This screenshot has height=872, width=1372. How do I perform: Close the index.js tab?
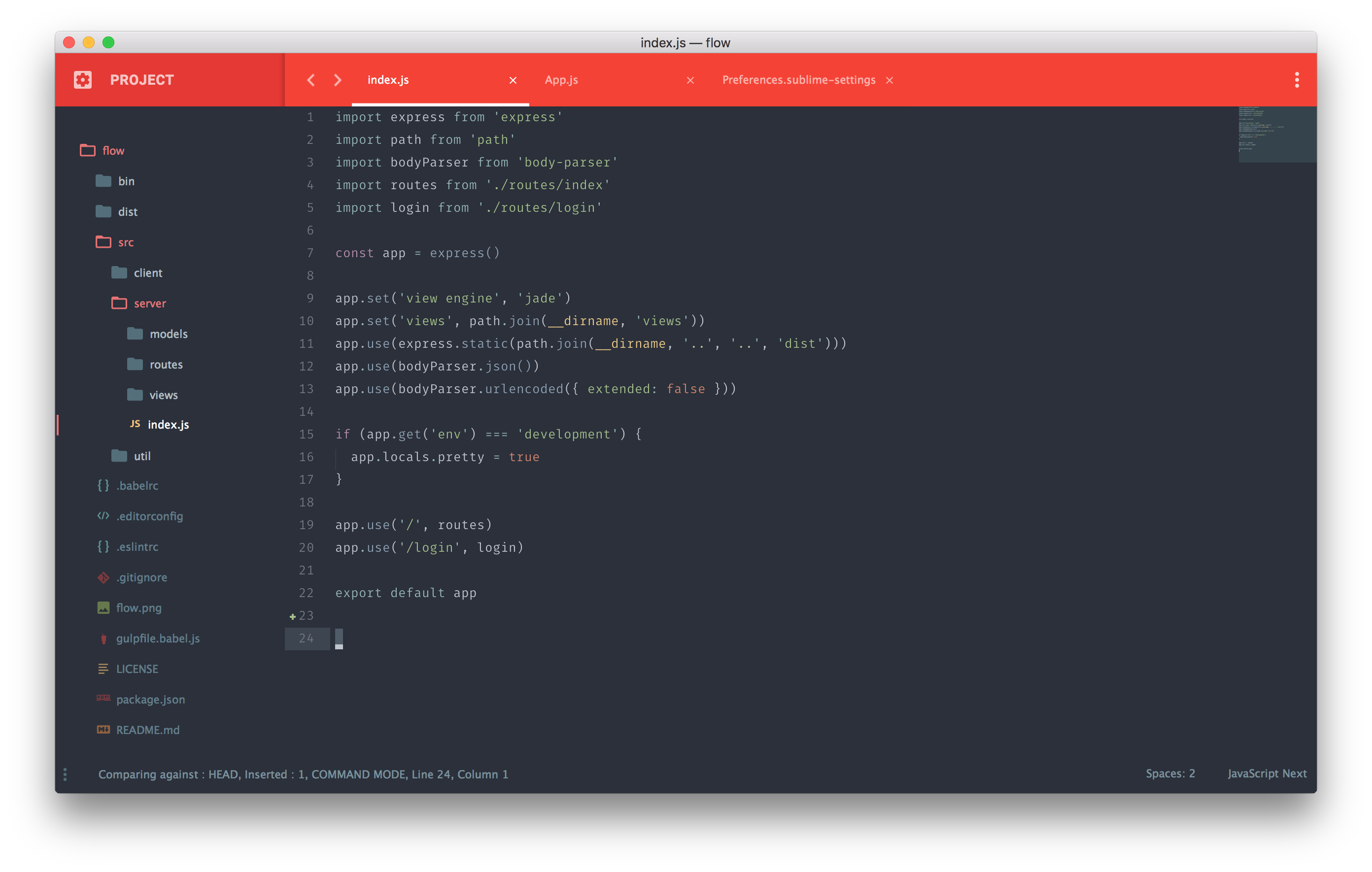[513, 80]
